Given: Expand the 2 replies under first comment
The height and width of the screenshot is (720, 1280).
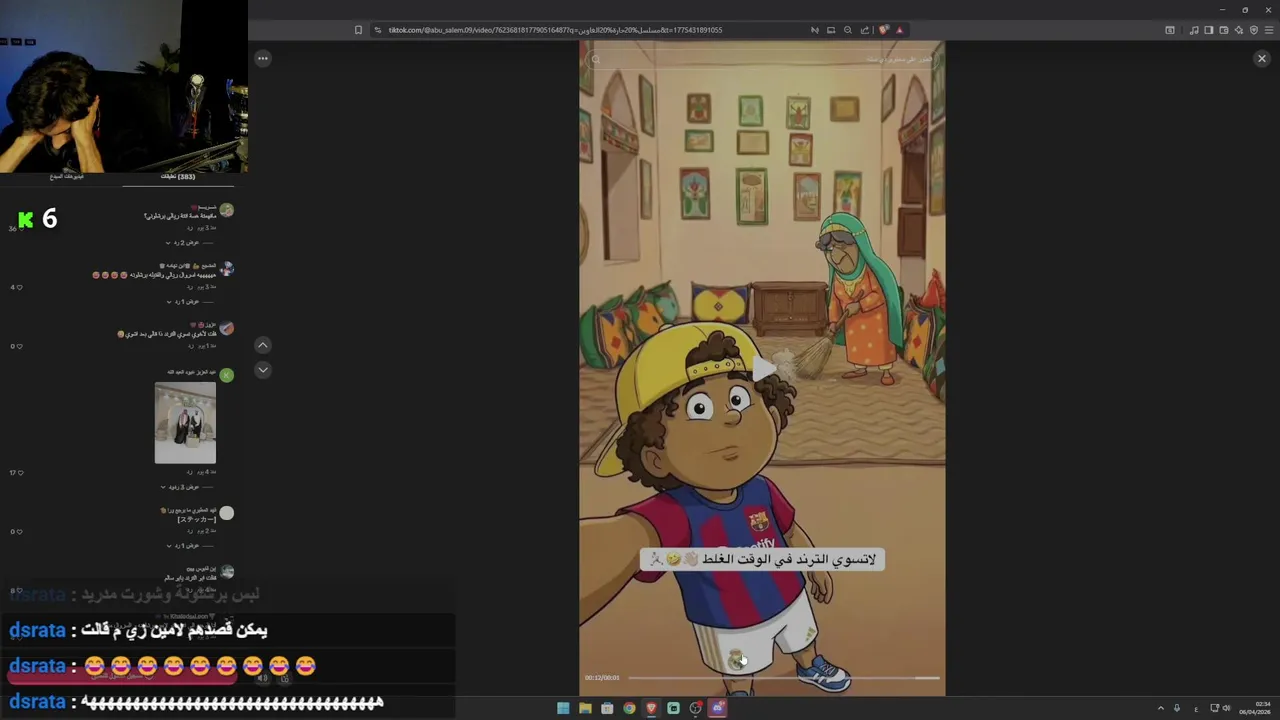Looking at the screenshot, I should click(x=184, y=242).
